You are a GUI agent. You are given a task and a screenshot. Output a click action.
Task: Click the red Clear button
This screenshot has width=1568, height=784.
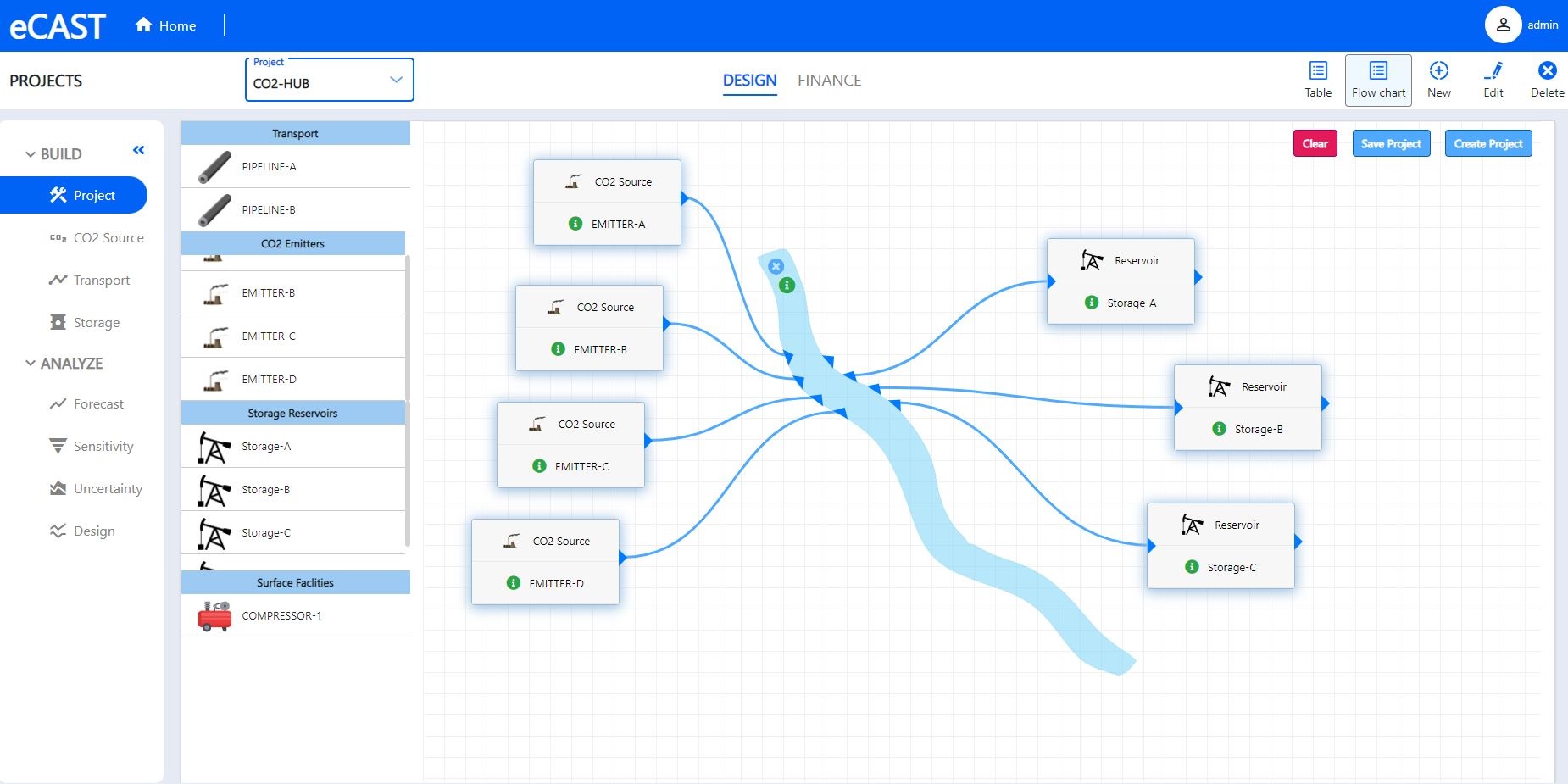coord(1315,143)
